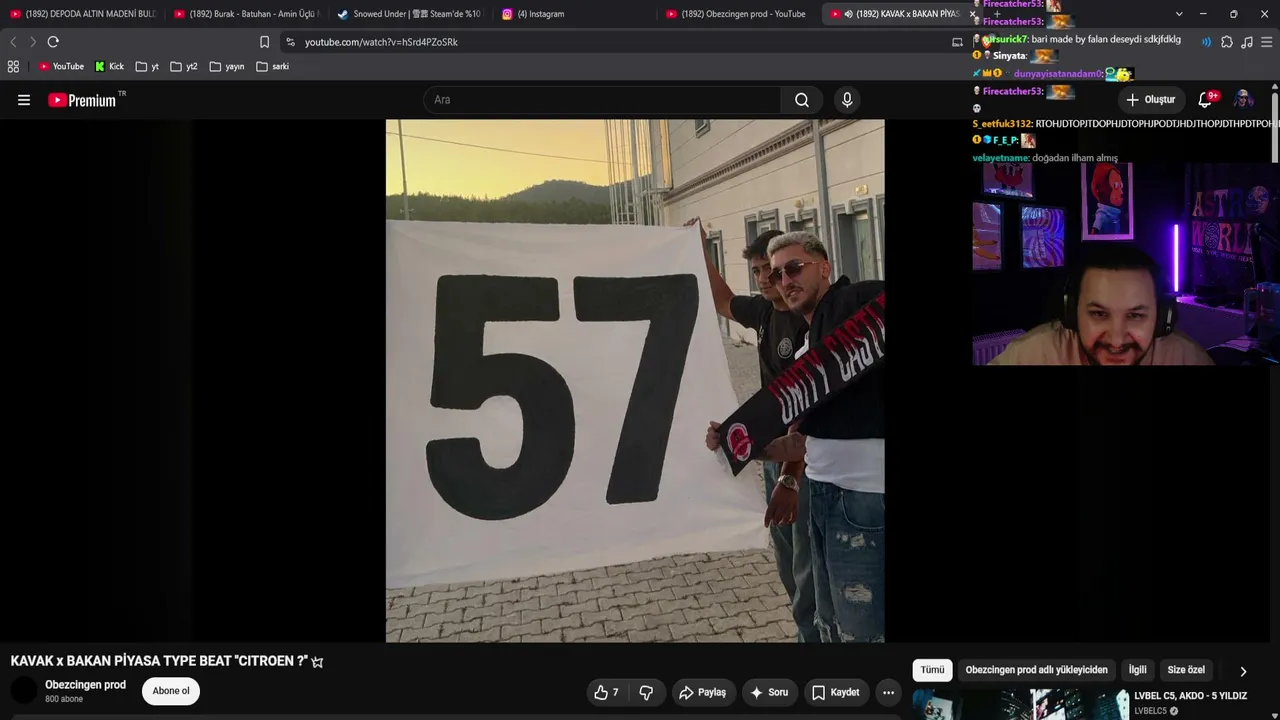Open the browser main menu
The width and height of the screenshot is (1280, 720).
1267,42
